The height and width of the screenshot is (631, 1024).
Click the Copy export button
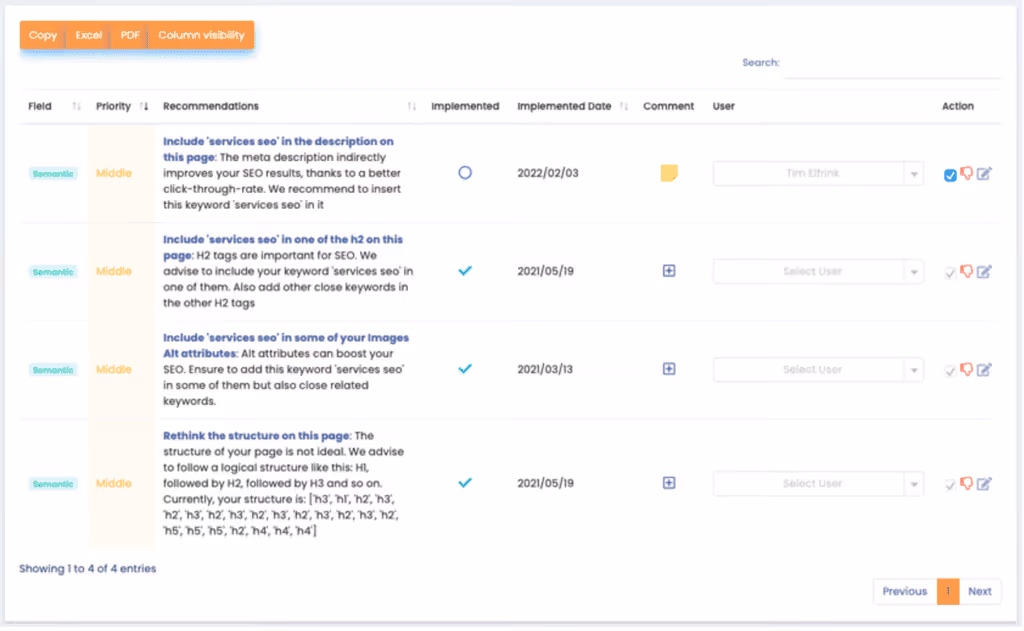point(42,35)
